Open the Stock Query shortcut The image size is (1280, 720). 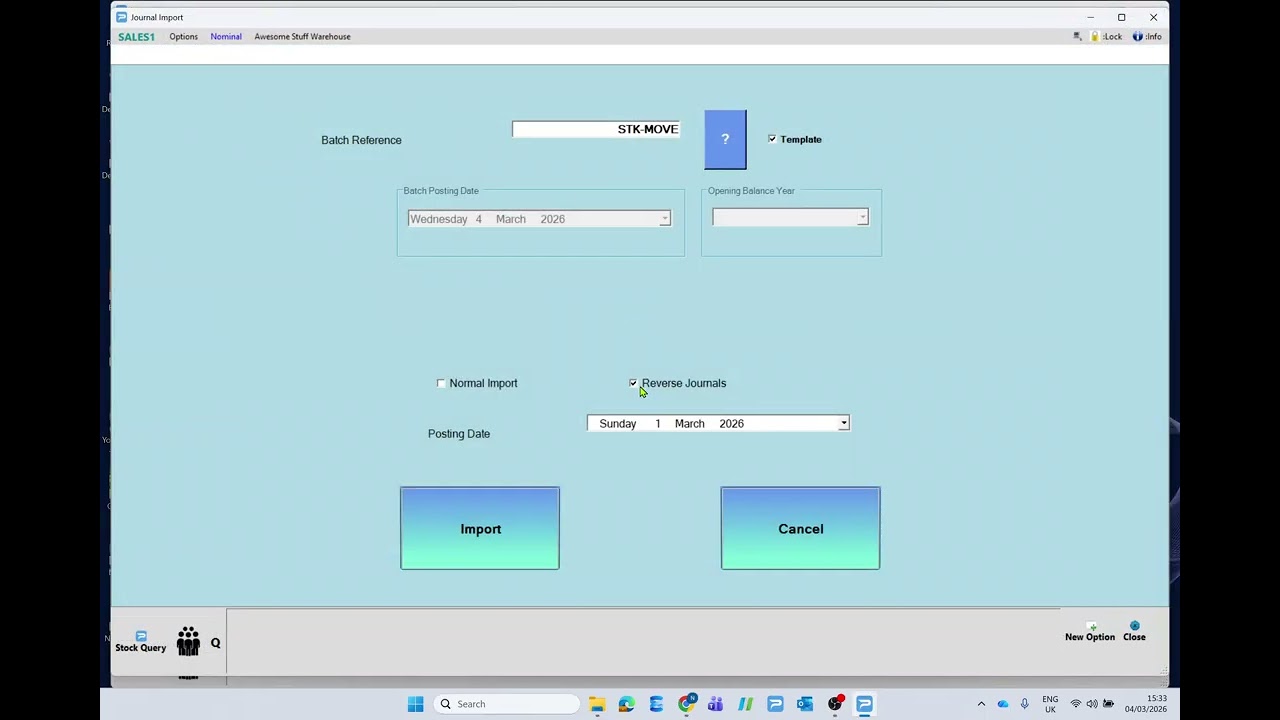tap(140, 642)
